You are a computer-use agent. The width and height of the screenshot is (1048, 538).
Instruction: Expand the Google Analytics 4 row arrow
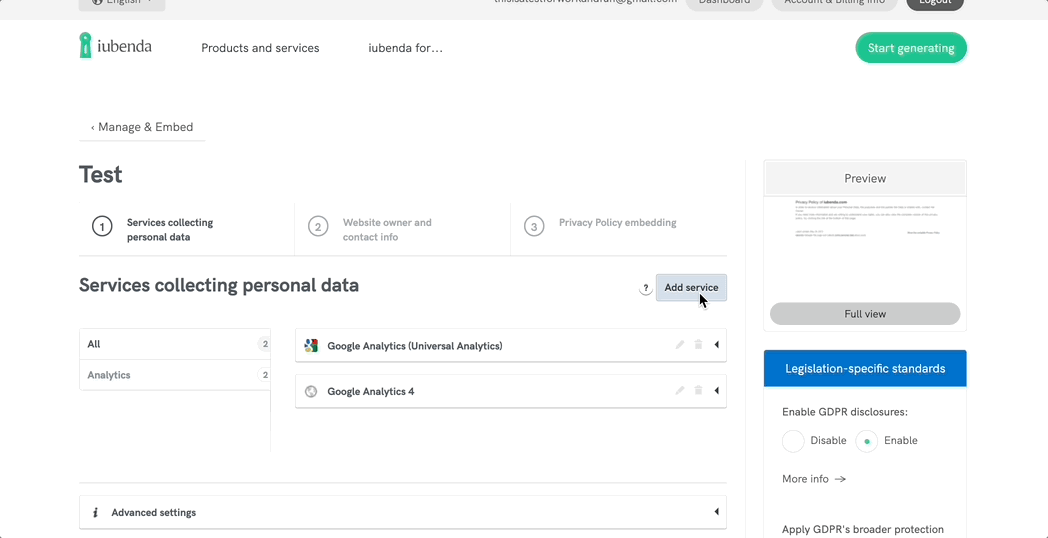point(716,391)
